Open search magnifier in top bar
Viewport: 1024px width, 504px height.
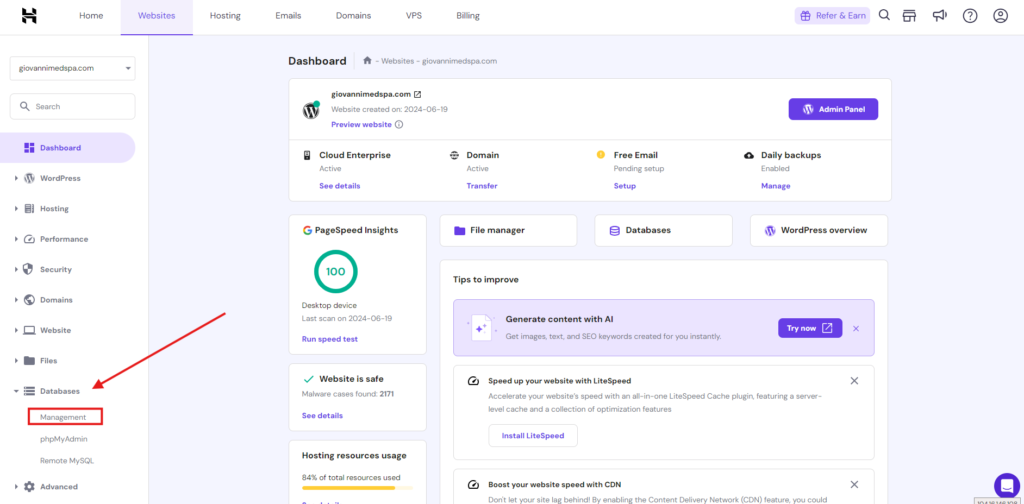(x=884, y=16)
